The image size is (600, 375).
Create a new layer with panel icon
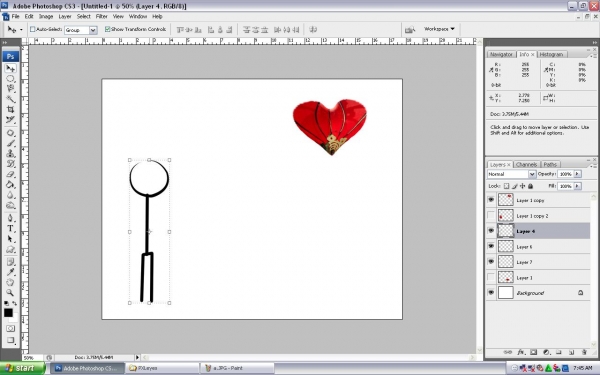coord(571,352)
